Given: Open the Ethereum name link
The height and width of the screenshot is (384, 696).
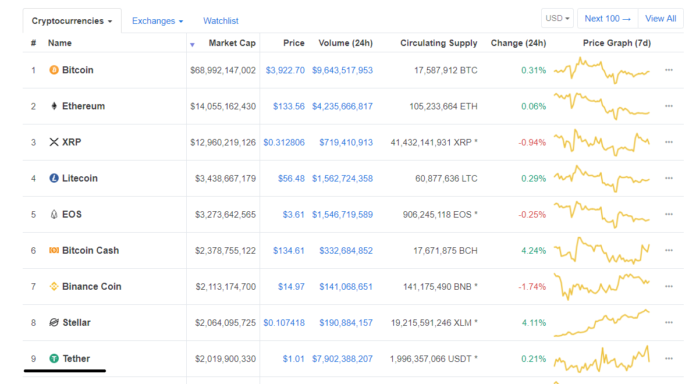Looking at the screenshot, I should (83, 106).
